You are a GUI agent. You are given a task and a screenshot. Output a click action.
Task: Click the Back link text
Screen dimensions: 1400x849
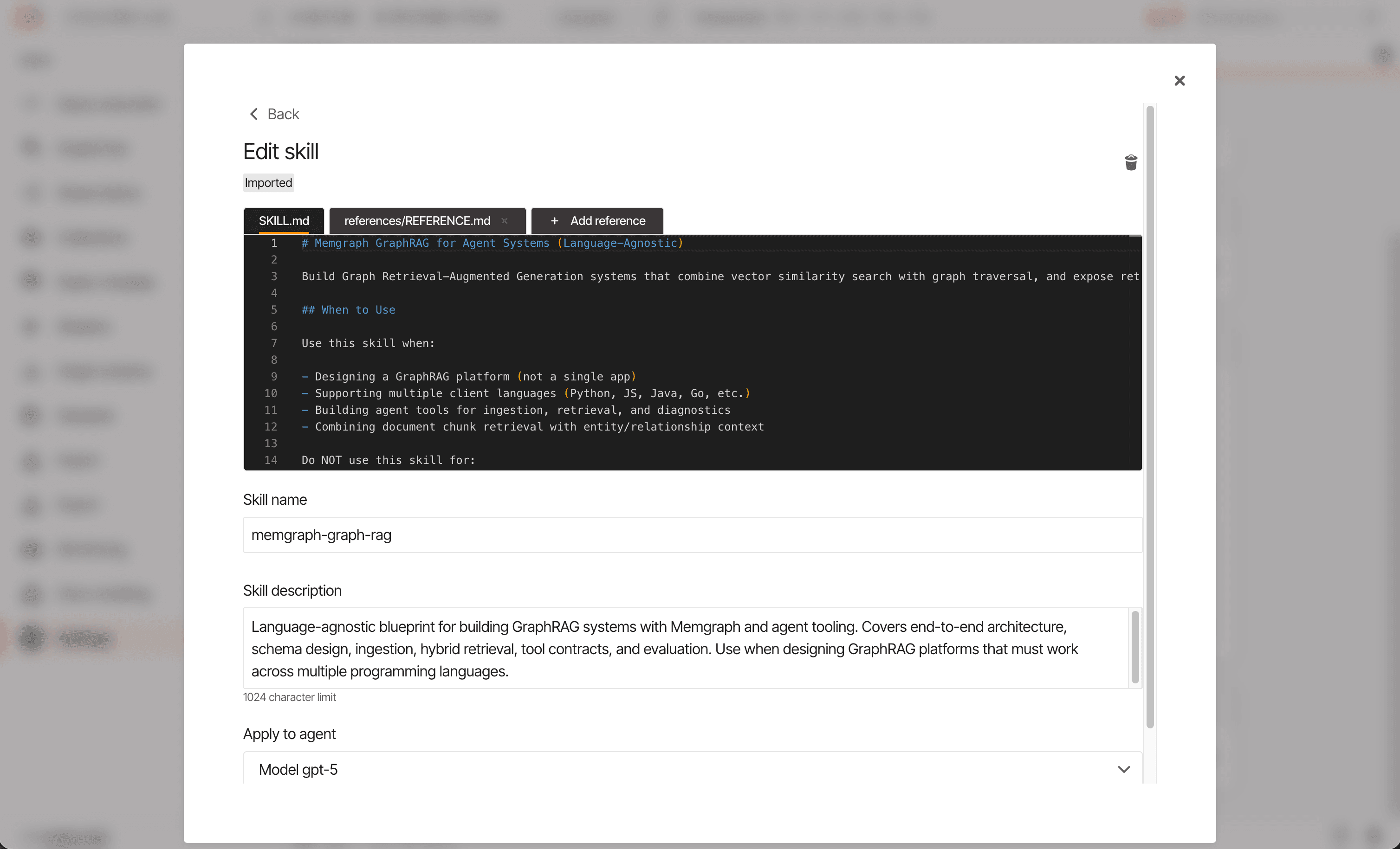click(283, 114)
